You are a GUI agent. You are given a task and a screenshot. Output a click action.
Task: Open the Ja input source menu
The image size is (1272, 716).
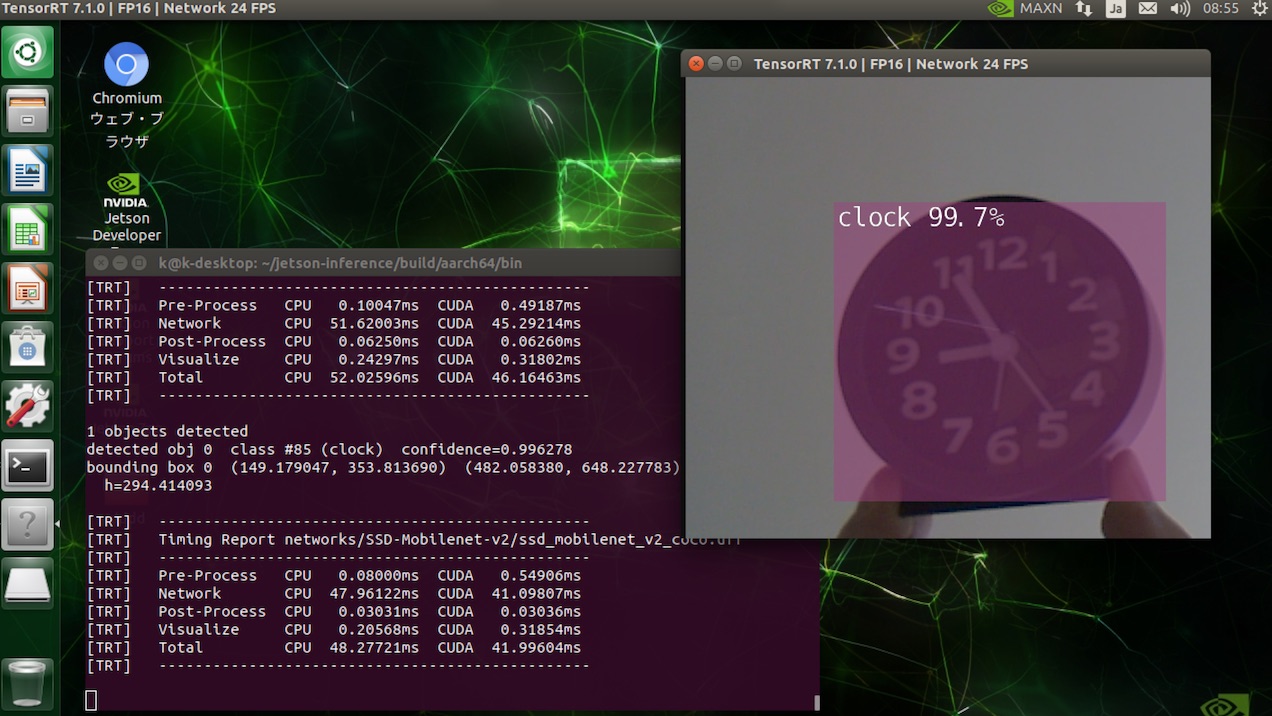(x=1116, y=9)
